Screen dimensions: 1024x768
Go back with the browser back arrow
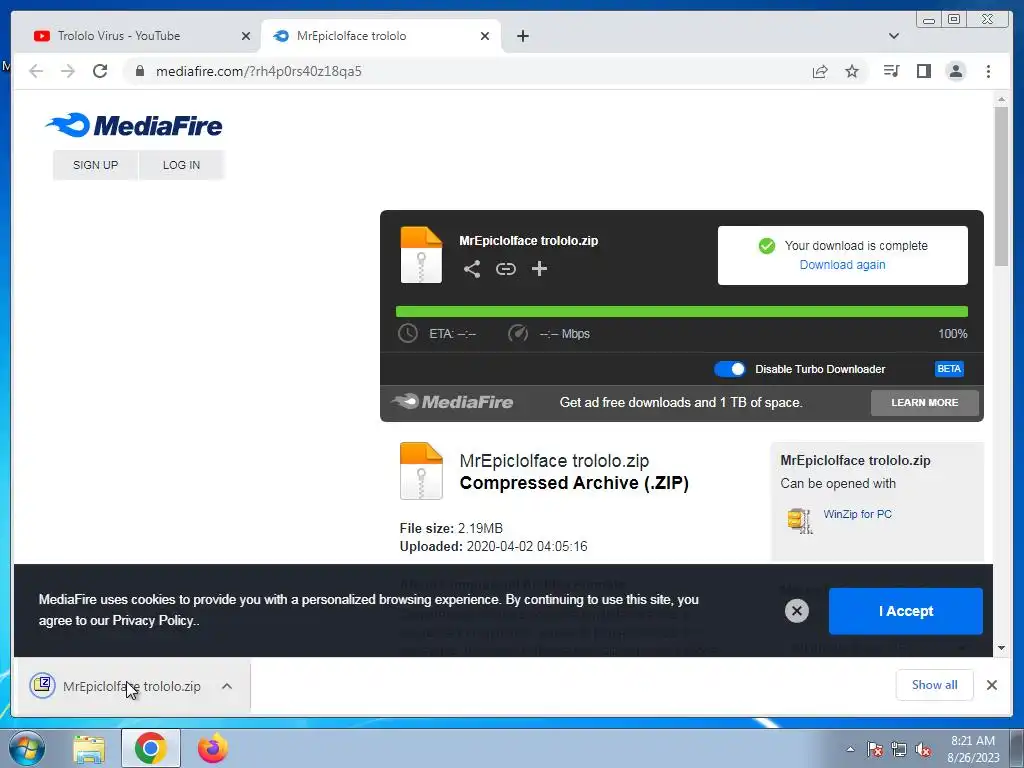(36, 71)
